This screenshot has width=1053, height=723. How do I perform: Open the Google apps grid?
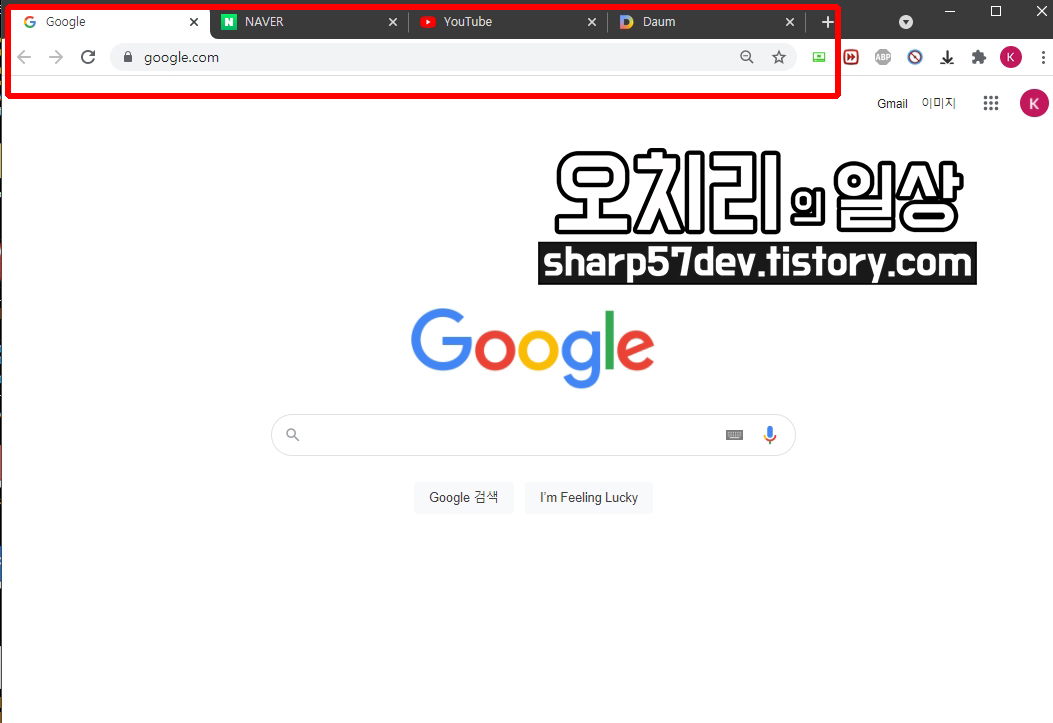991,103
